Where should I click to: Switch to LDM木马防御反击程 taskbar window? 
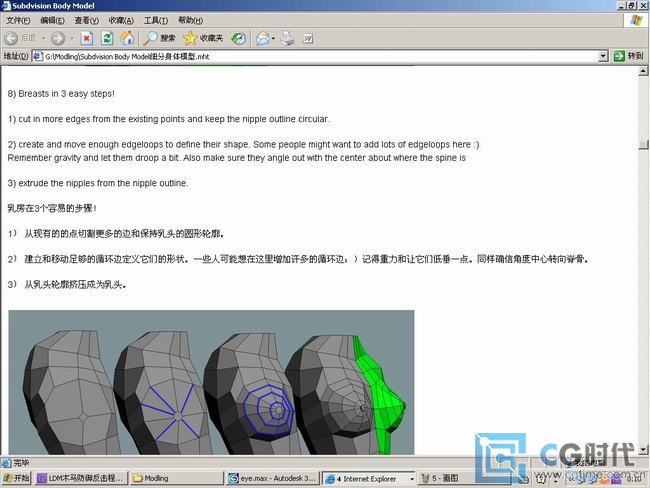81,478
